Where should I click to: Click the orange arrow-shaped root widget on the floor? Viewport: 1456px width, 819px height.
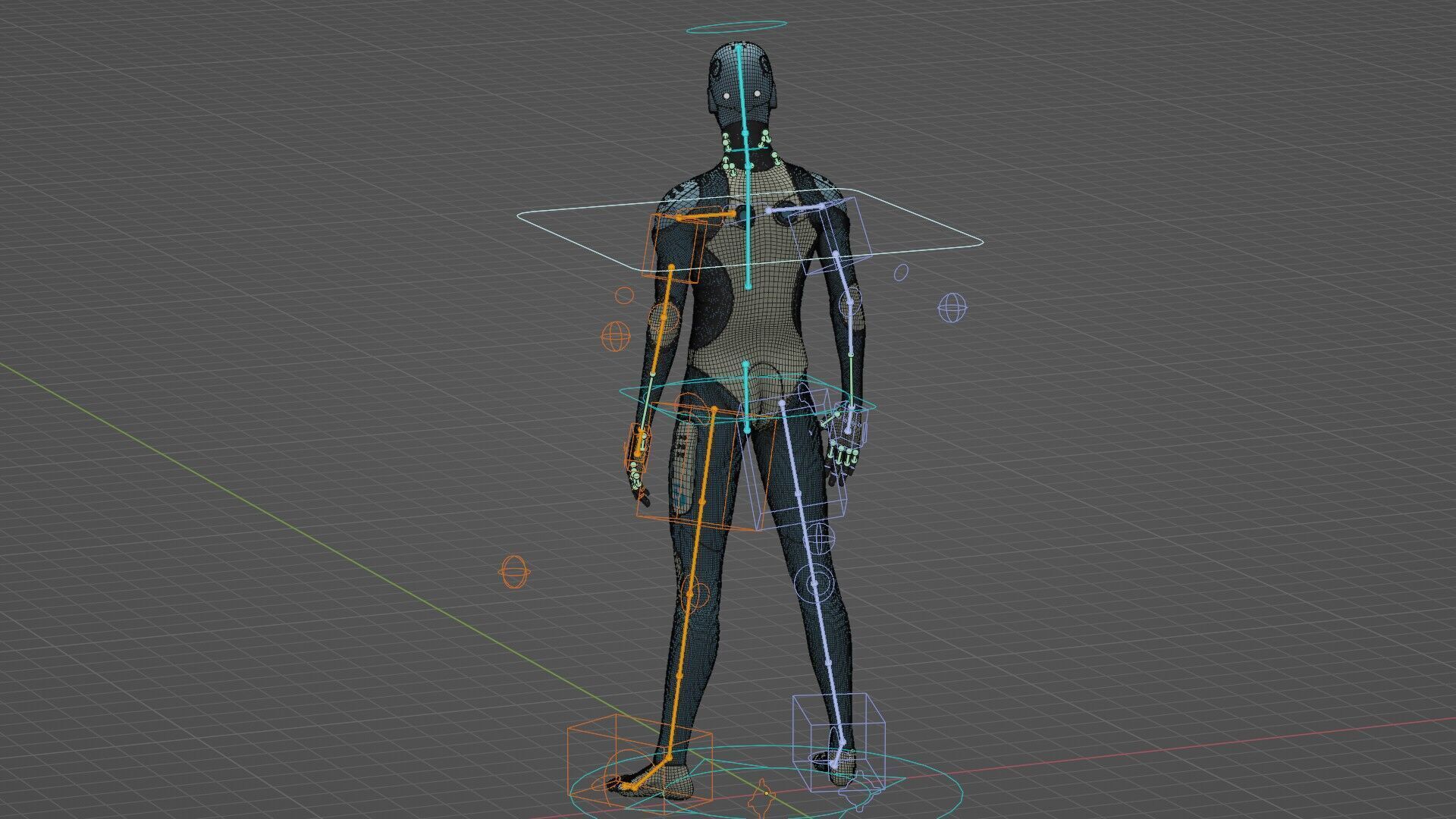(761, 799)
